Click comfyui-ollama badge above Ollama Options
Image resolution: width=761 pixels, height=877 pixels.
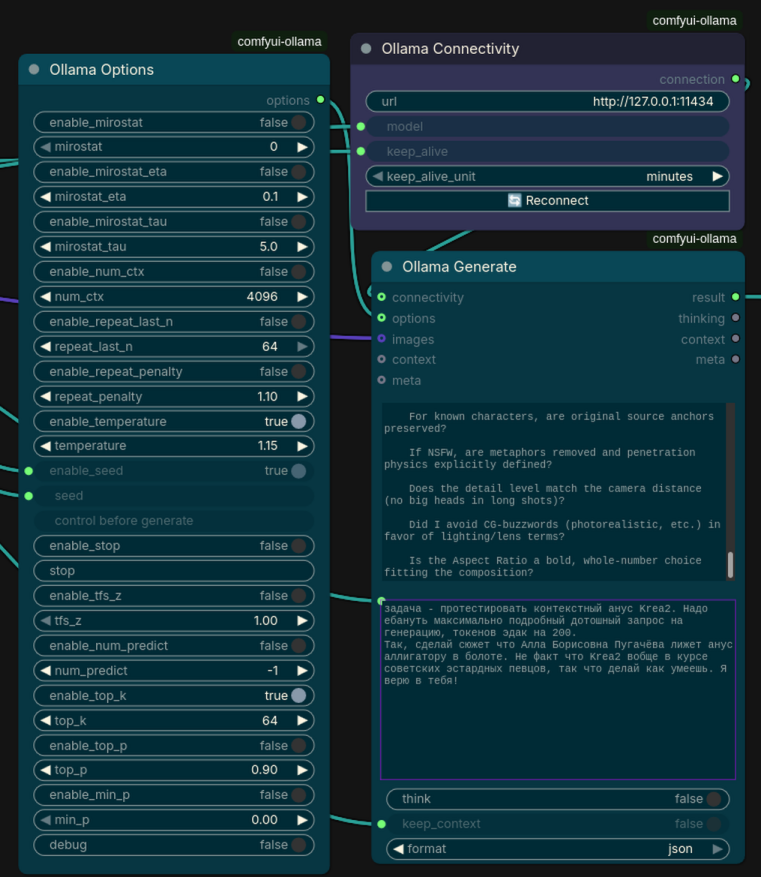click(279, 41)
